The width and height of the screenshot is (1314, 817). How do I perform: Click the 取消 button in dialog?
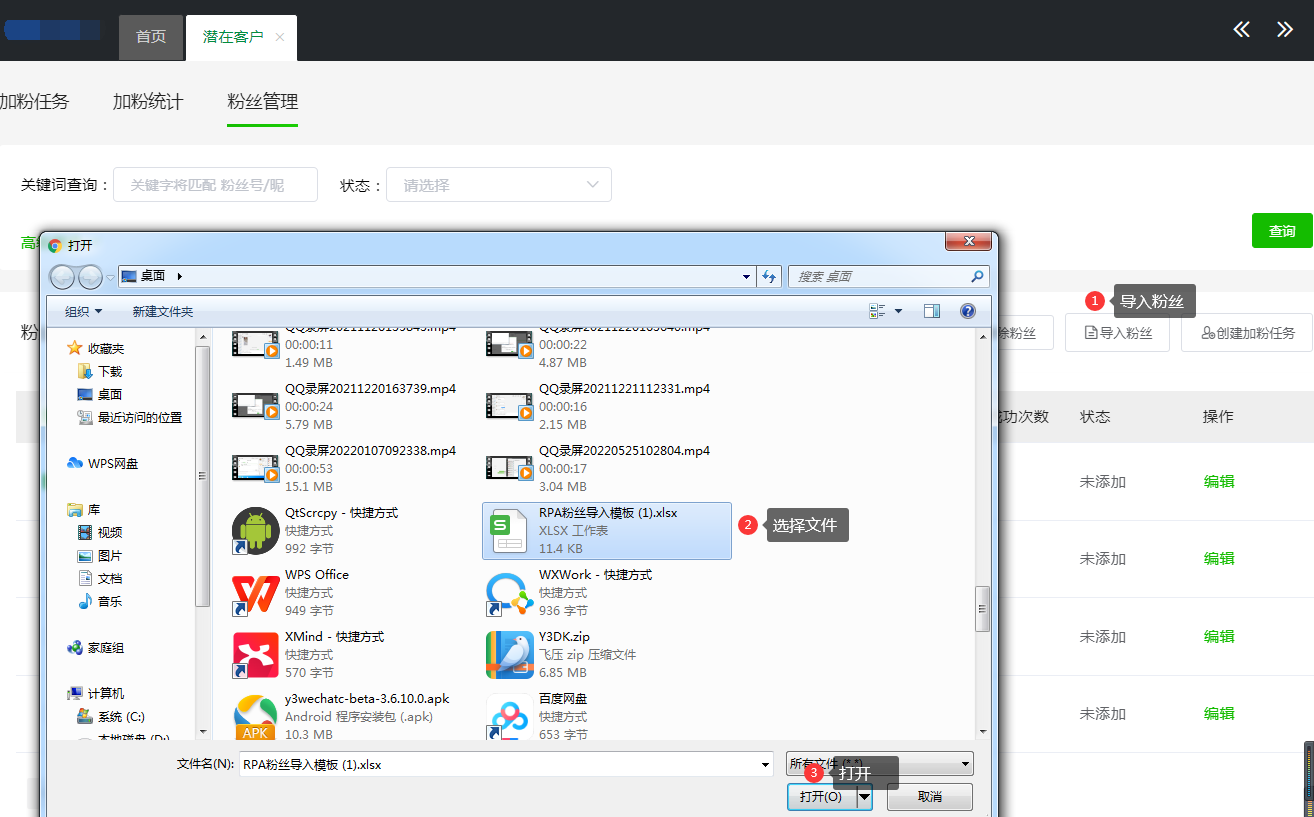click(x=929, y=797)
